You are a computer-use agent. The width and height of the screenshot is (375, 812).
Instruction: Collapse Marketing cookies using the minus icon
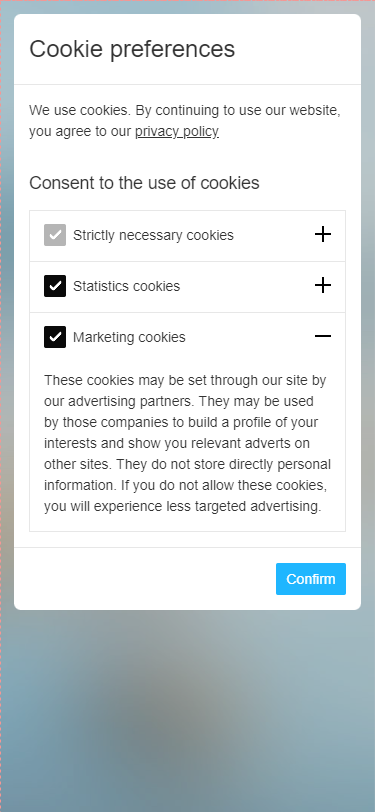(323, 336)
